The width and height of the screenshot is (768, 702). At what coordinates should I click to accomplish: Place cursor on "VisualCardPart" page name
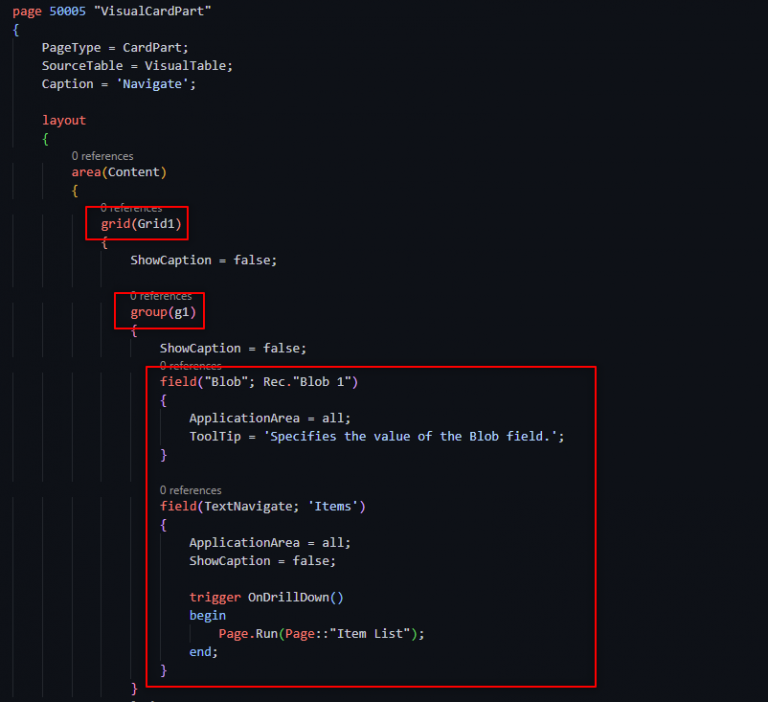tap(152, 10)
